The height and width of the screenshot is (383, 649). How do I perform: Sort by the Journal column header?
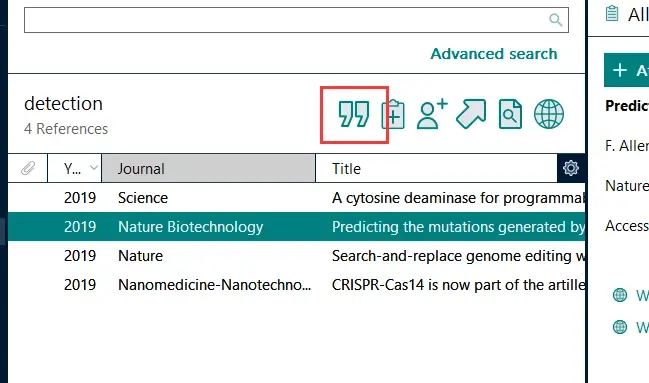click(x=209, y=168)
